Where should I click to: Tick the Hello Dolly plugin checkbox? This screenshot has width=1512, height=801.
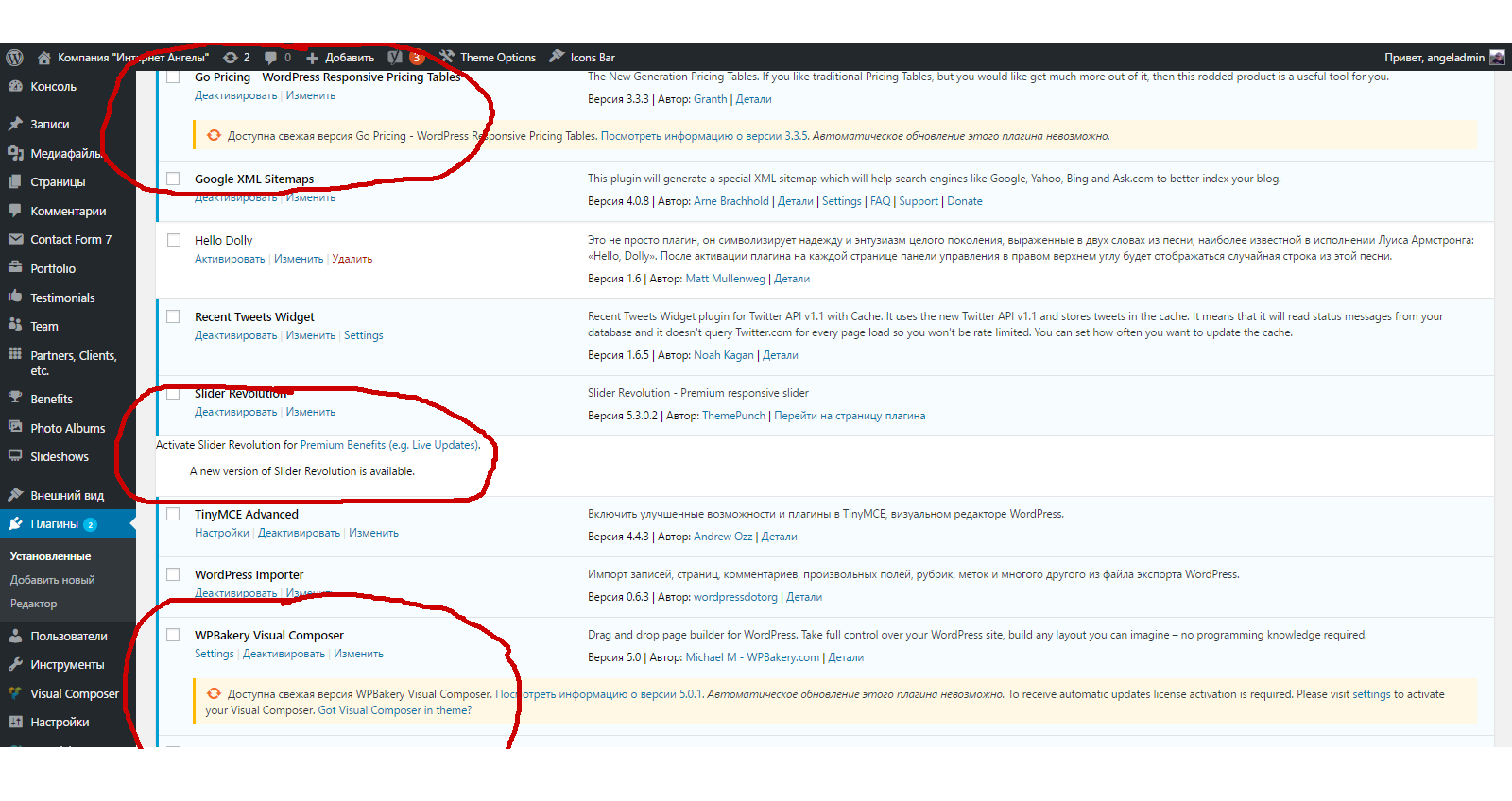174,241
